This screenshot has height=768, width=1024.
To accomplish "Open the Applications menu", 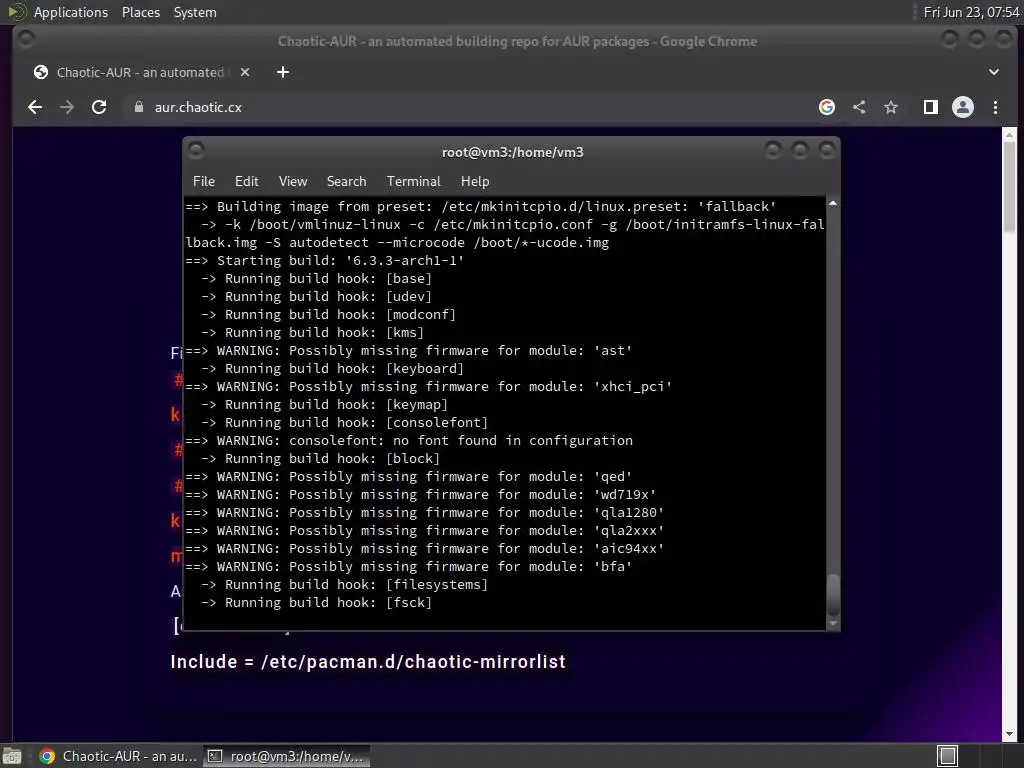I will point(71,12).
